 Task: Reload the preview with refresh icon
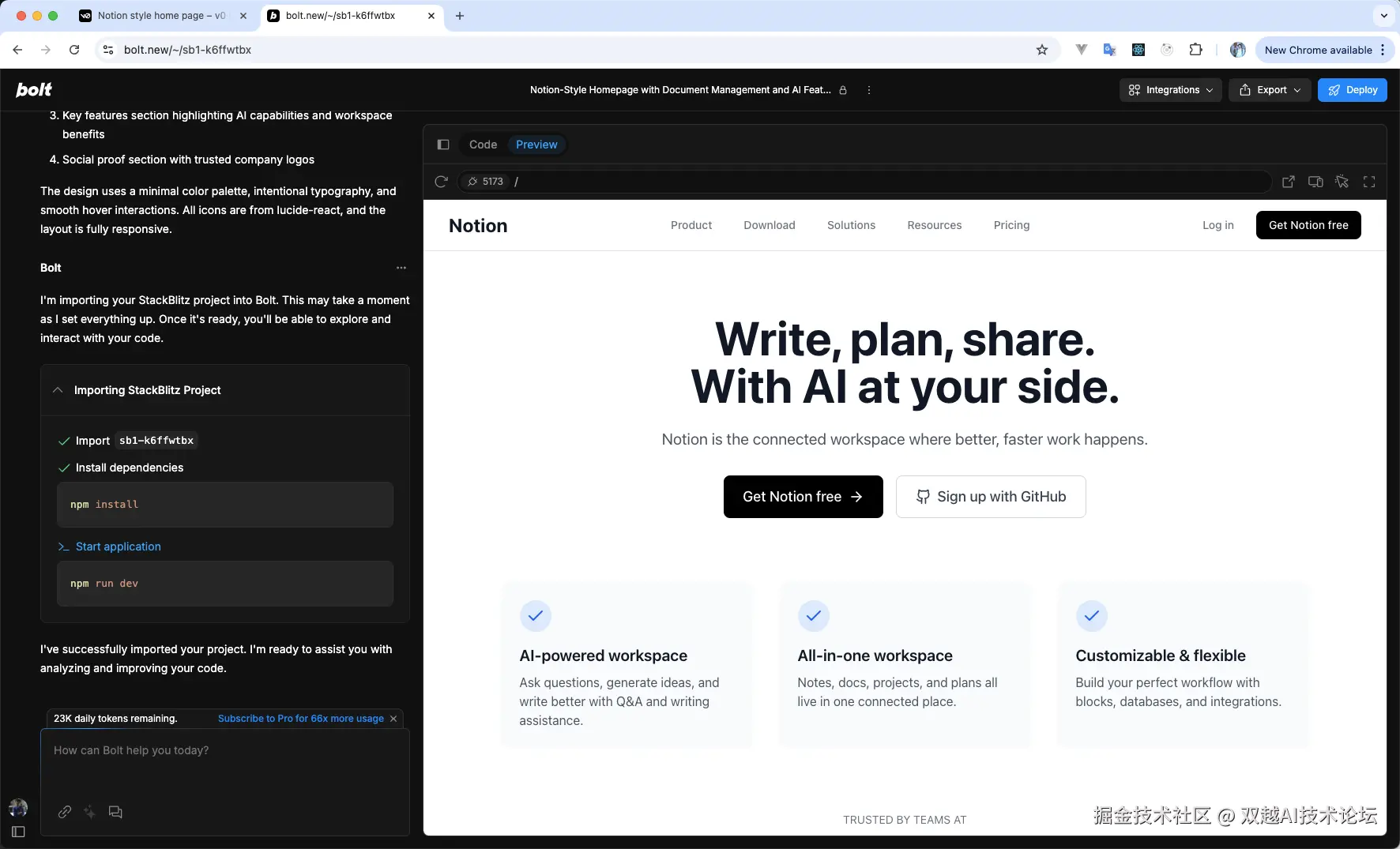click(441, 182)
